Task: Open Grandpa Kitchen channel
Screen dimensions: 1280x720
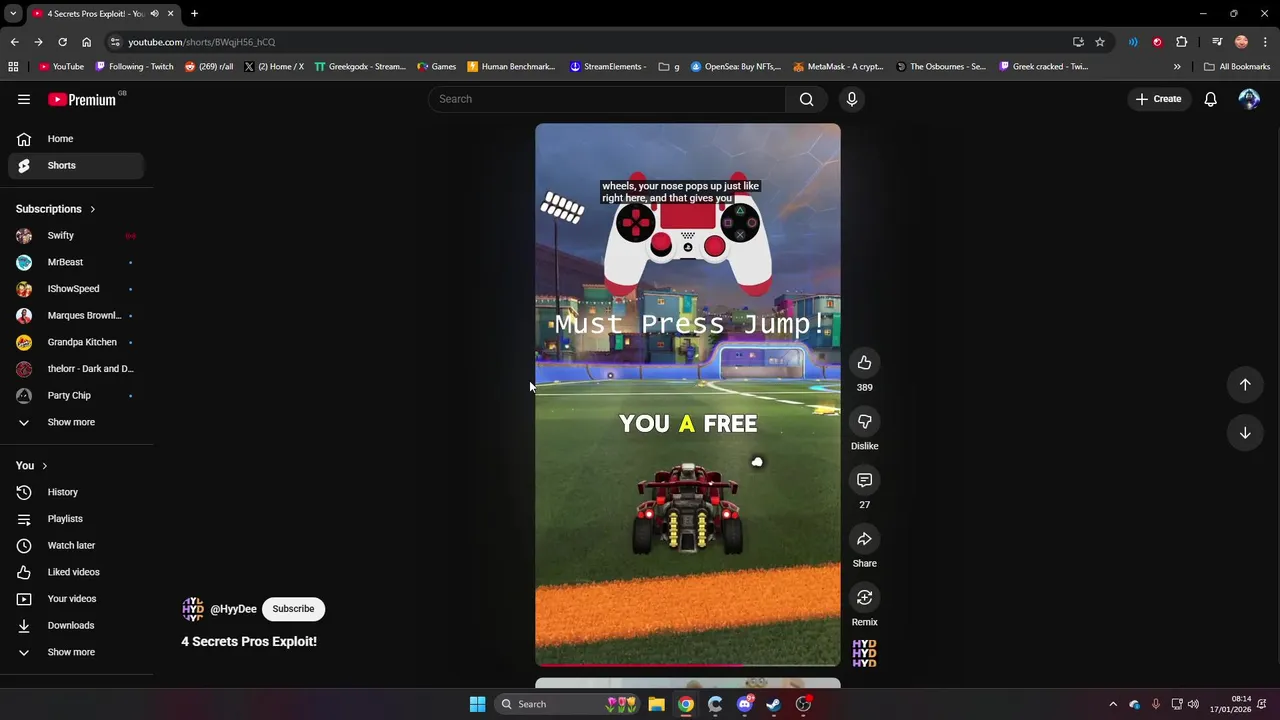Action: click(76, 342)
